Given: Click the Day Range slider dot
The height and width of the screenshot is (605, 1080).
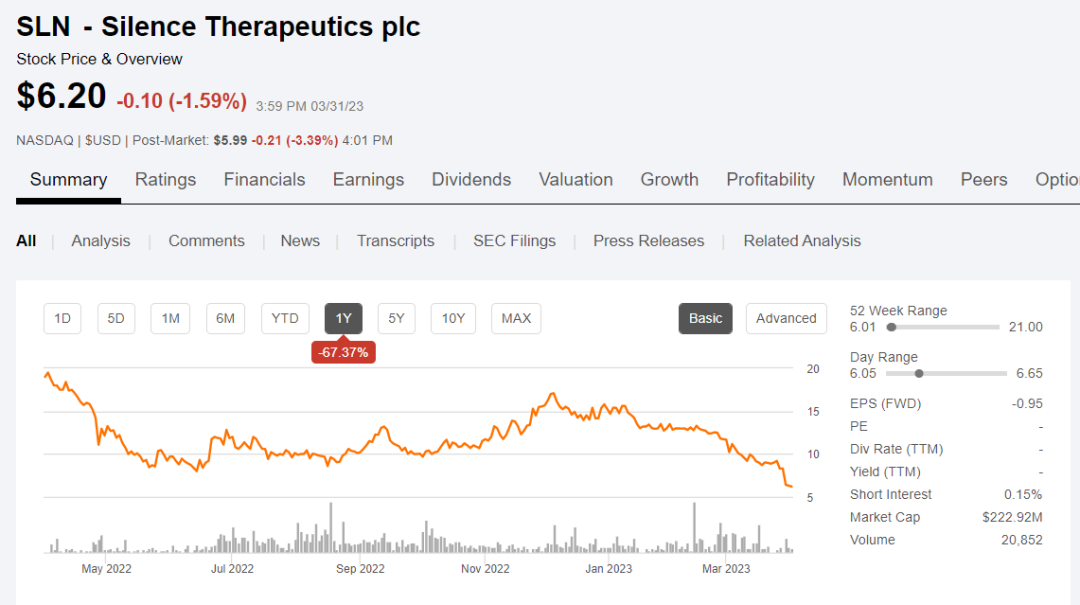Looking at the screenshot, I should [919, 373].
